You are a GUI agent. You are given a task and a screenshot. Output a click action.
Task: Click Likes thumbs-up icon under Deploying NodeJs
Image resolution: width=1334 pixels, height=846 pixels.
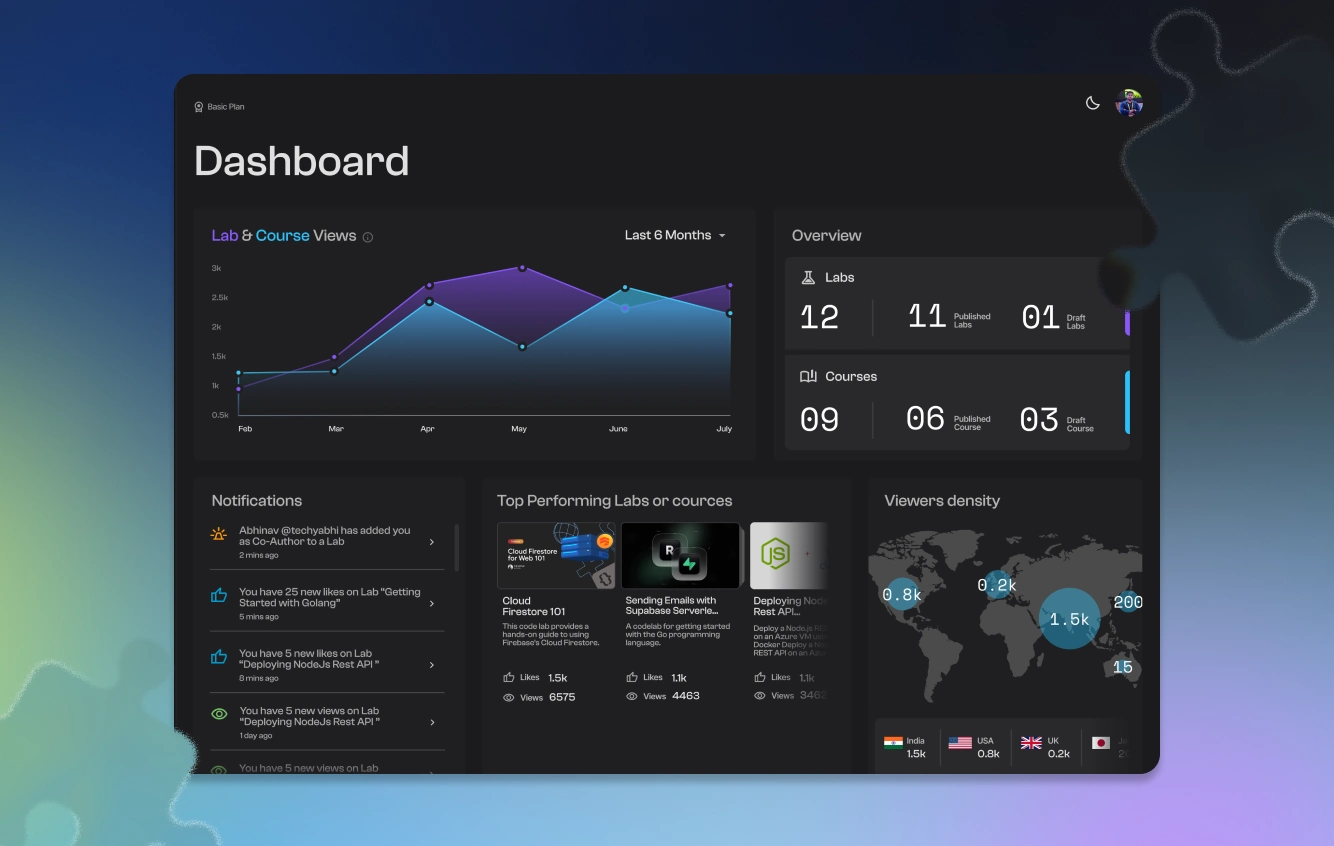click(x=760, y=677)
